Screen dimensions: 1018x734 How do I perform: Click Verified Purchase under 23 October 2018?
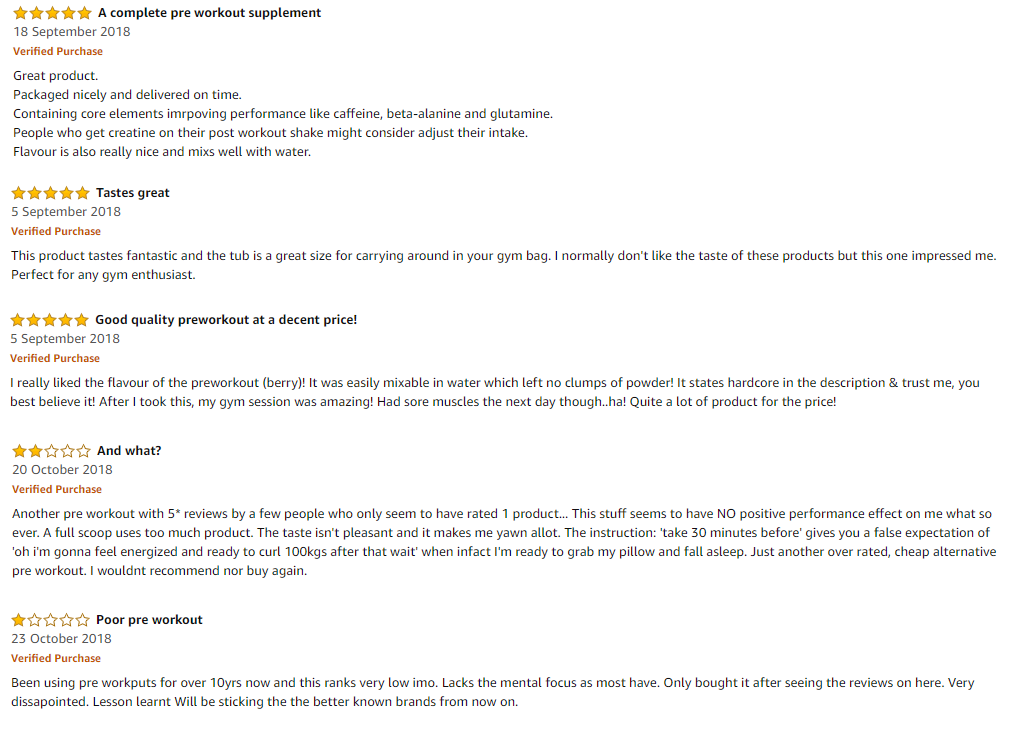click(x=56, y=658)
